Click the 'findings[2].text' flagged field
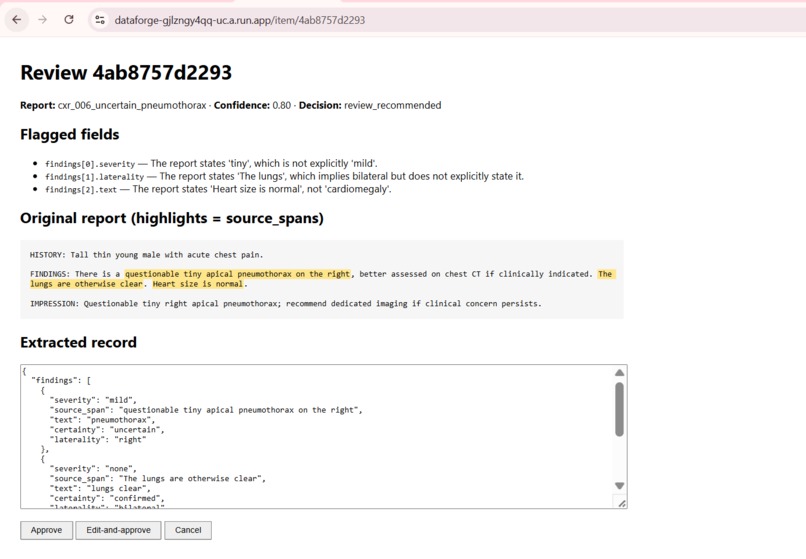Image resolution: width=806 pixels, height=559 pixels. 81,190
